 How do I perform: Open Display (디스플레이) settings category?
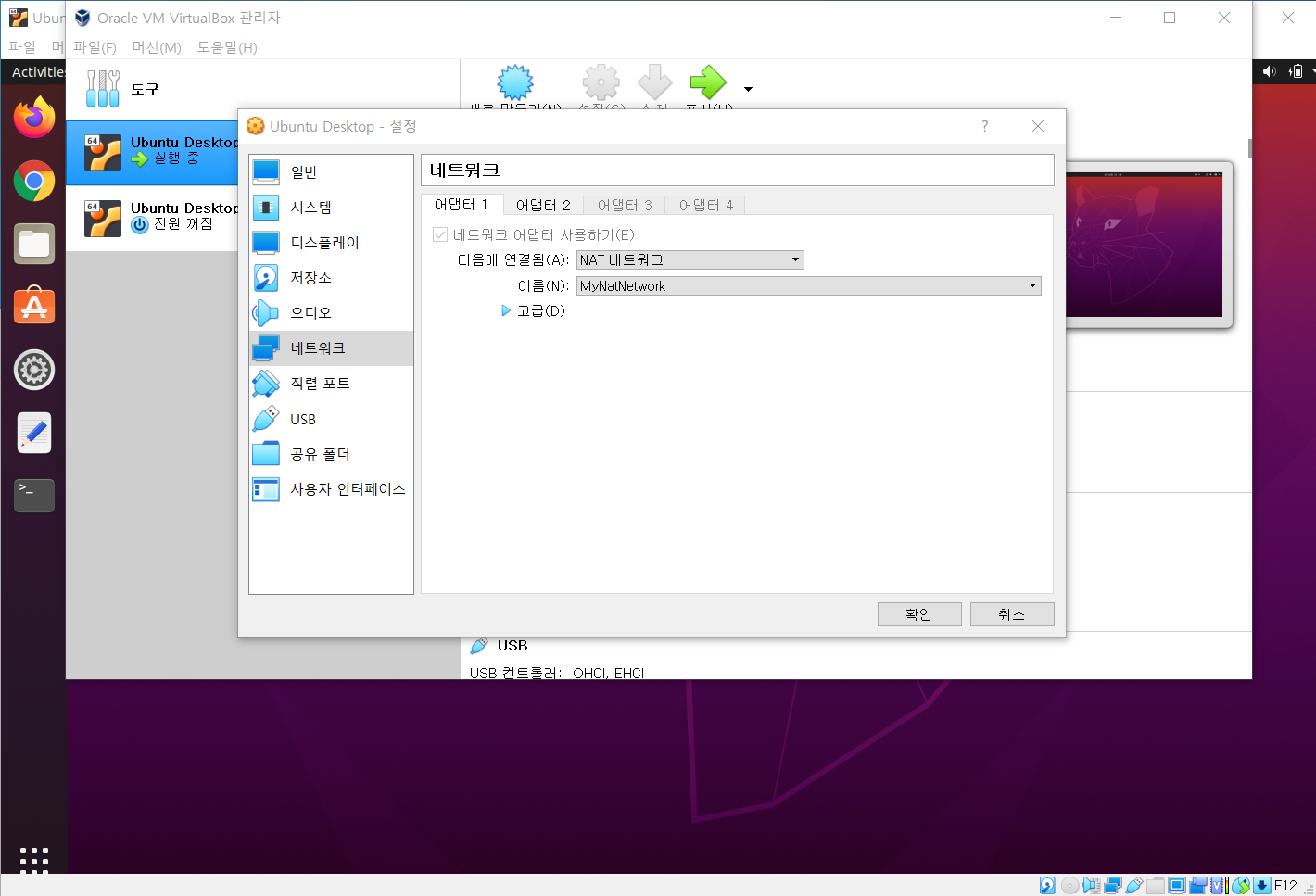[331, 243]
